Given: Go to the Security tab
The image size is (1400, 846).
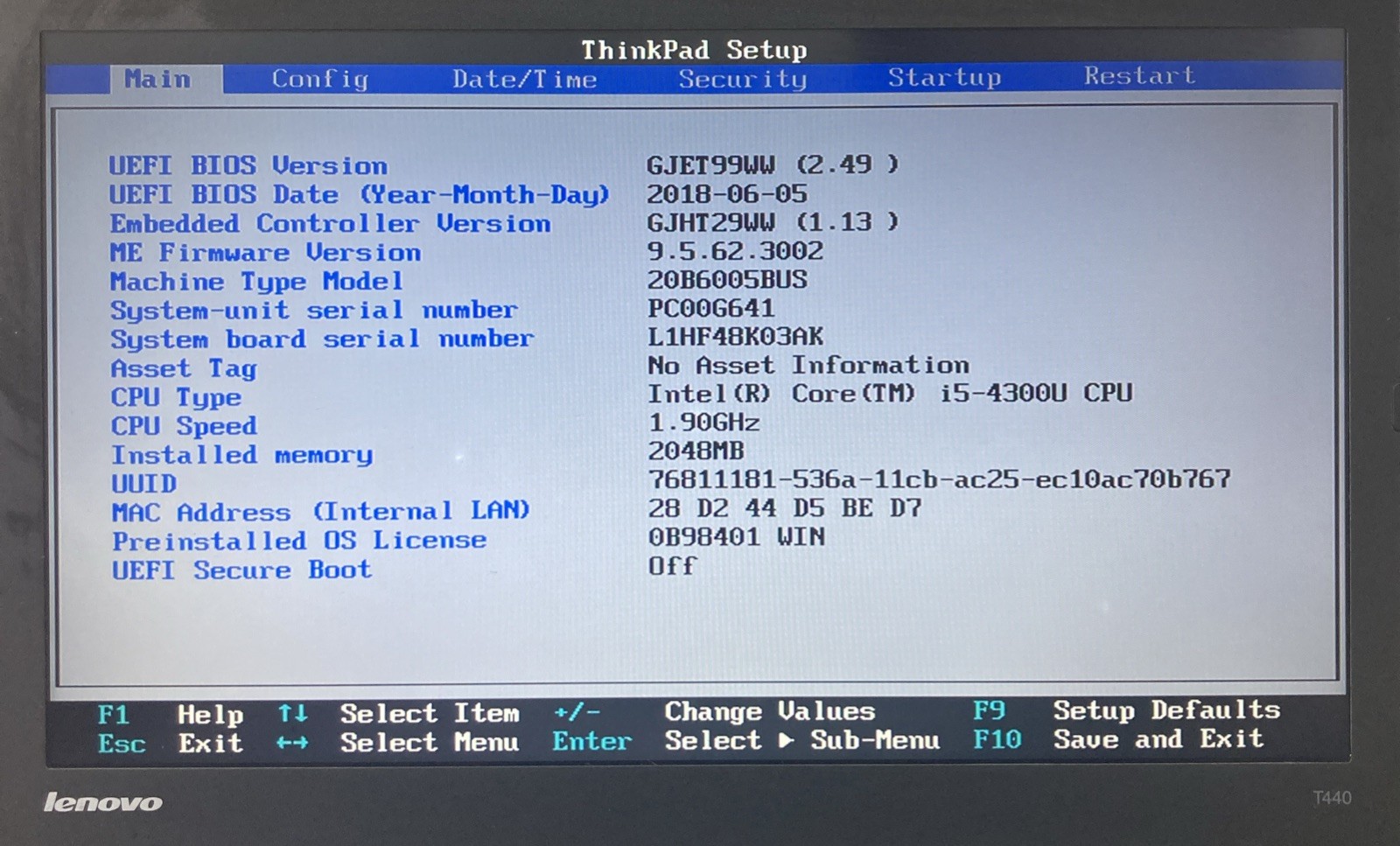Looking at the screenshot, I should (x=743, y=79).
